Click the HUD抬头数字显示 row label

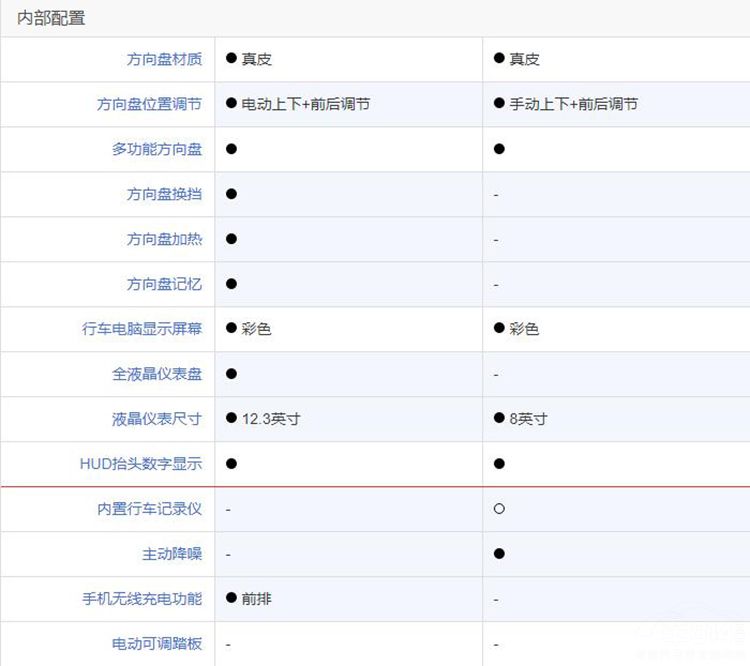(141, 464)
